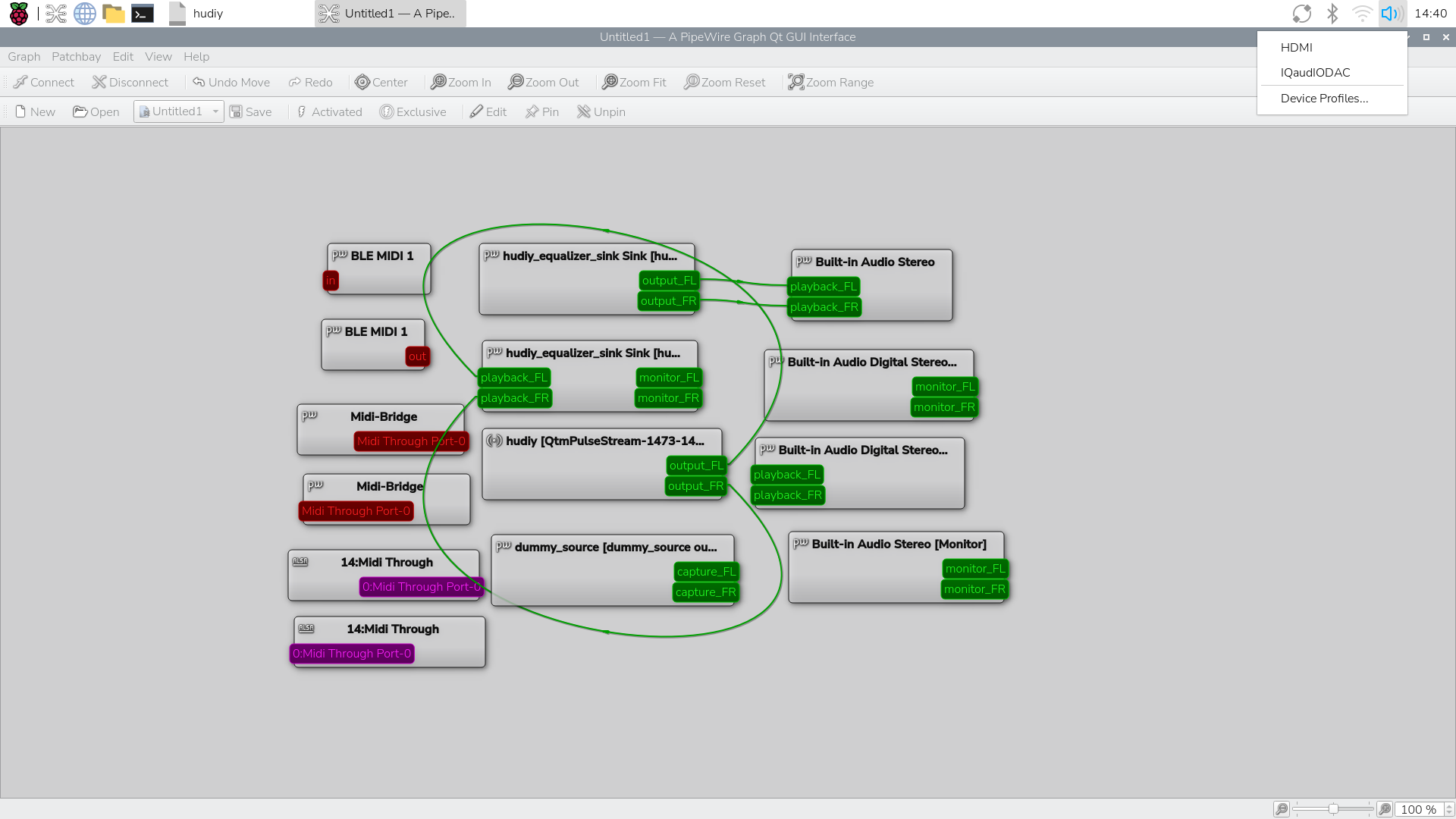Toggle the Activated patchbay option
Viewport: 1456px width, 819px height.
click(x=329, y=111)
